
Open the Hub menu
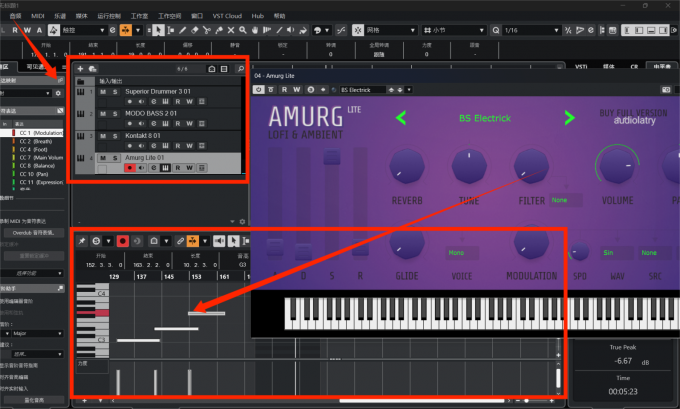[258, 16]
